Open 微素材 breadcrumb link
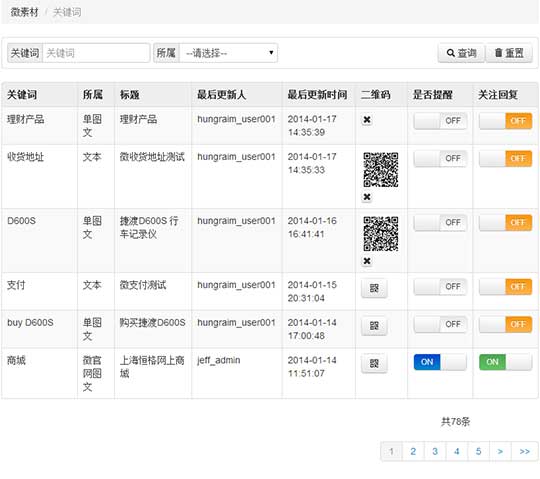The width and height of the screenshot is (540, 479). tap(24, 12)
